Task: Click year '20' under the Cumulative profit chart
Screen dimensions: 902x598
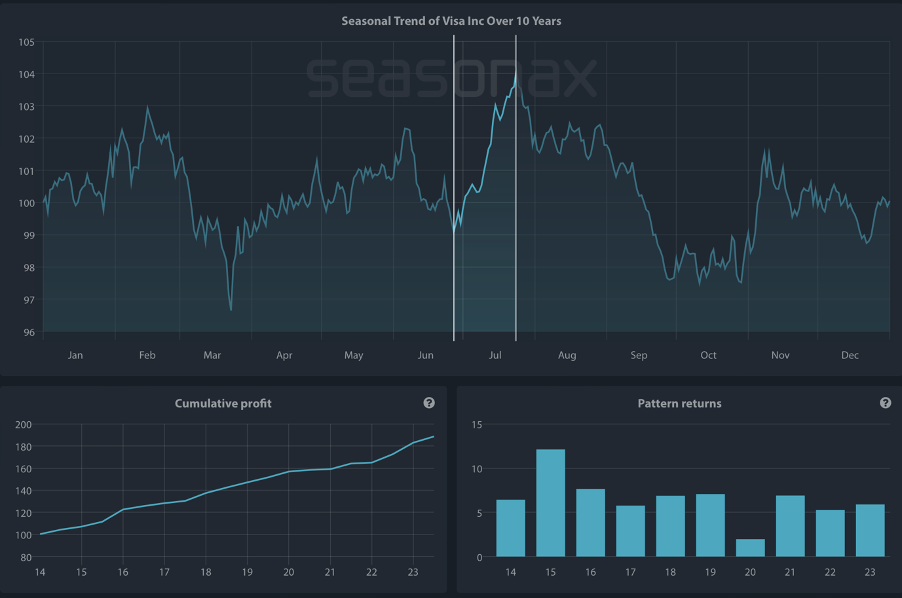Action: coord(289,573)
